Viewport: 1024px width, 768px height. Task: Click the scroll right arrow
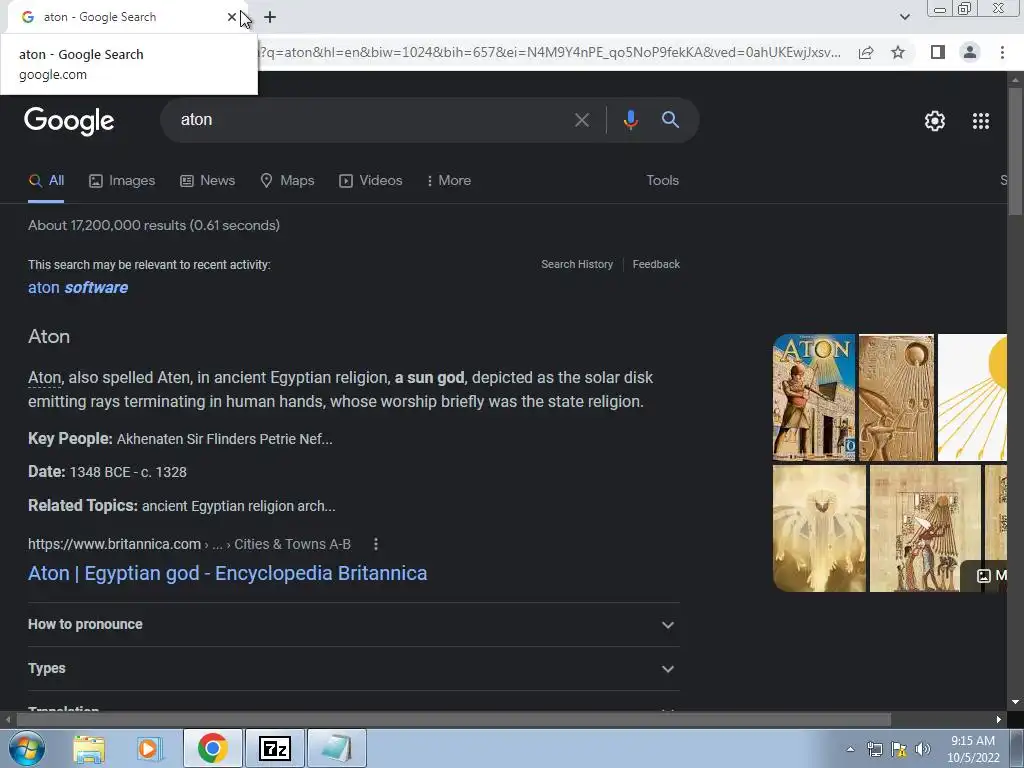(x=999, y=720)
